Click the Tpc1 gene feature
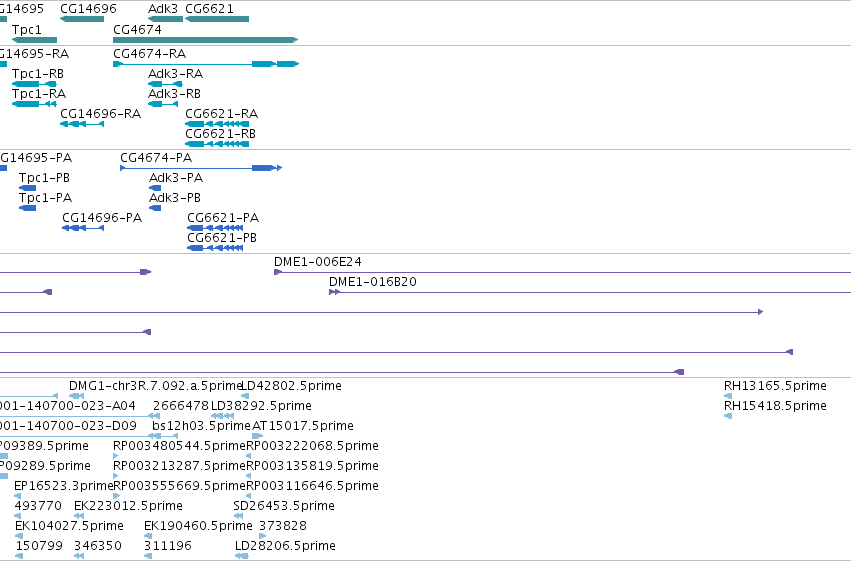 [x=34, y=40]
